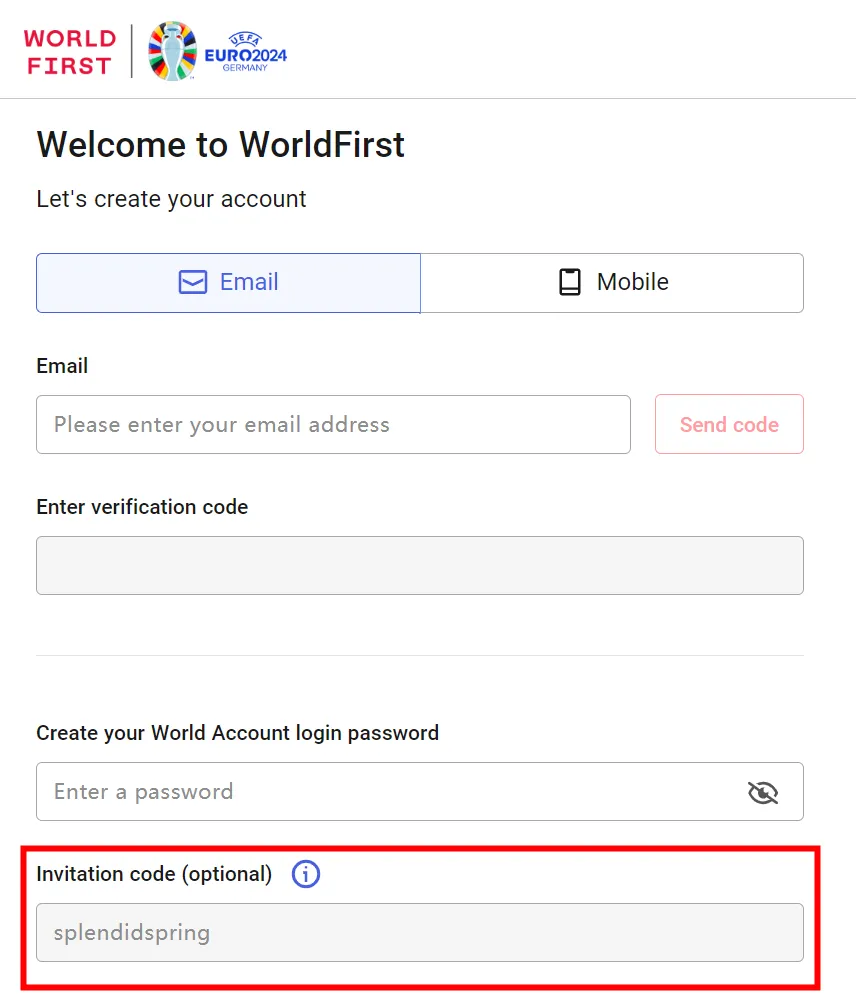Click the invitation code field showing splendidspring
This screenshot has height=1003, width=856.
pos(419,933)
